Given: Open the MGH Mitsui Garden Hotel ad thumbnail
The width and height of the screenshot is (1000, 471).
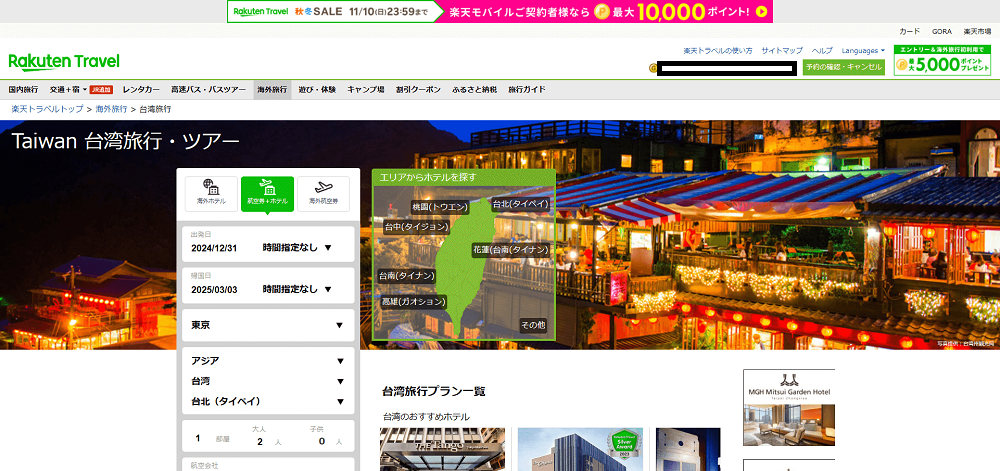Looking at the screenshot, I should (788, 410).
